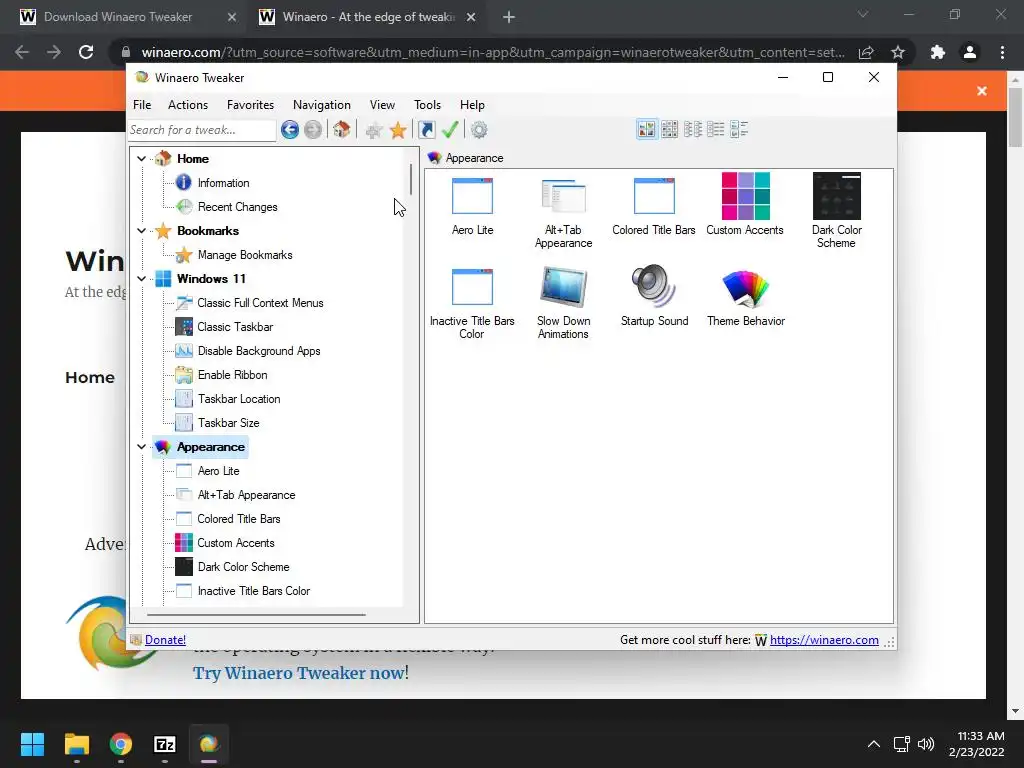Click the tree pane horizontal scrollbar
The height and width of the screenshot is (768, 1024).
click(x=256, y=615)
